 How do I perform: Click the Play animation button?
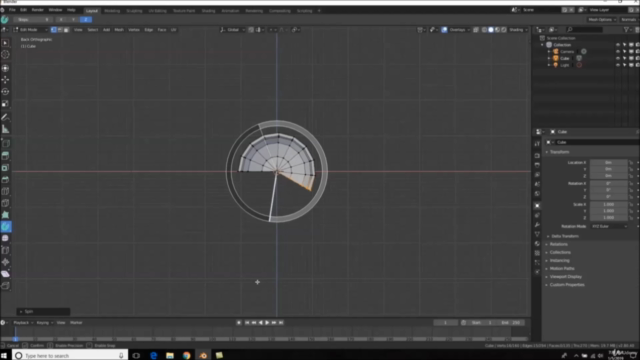tap(267, 322)
